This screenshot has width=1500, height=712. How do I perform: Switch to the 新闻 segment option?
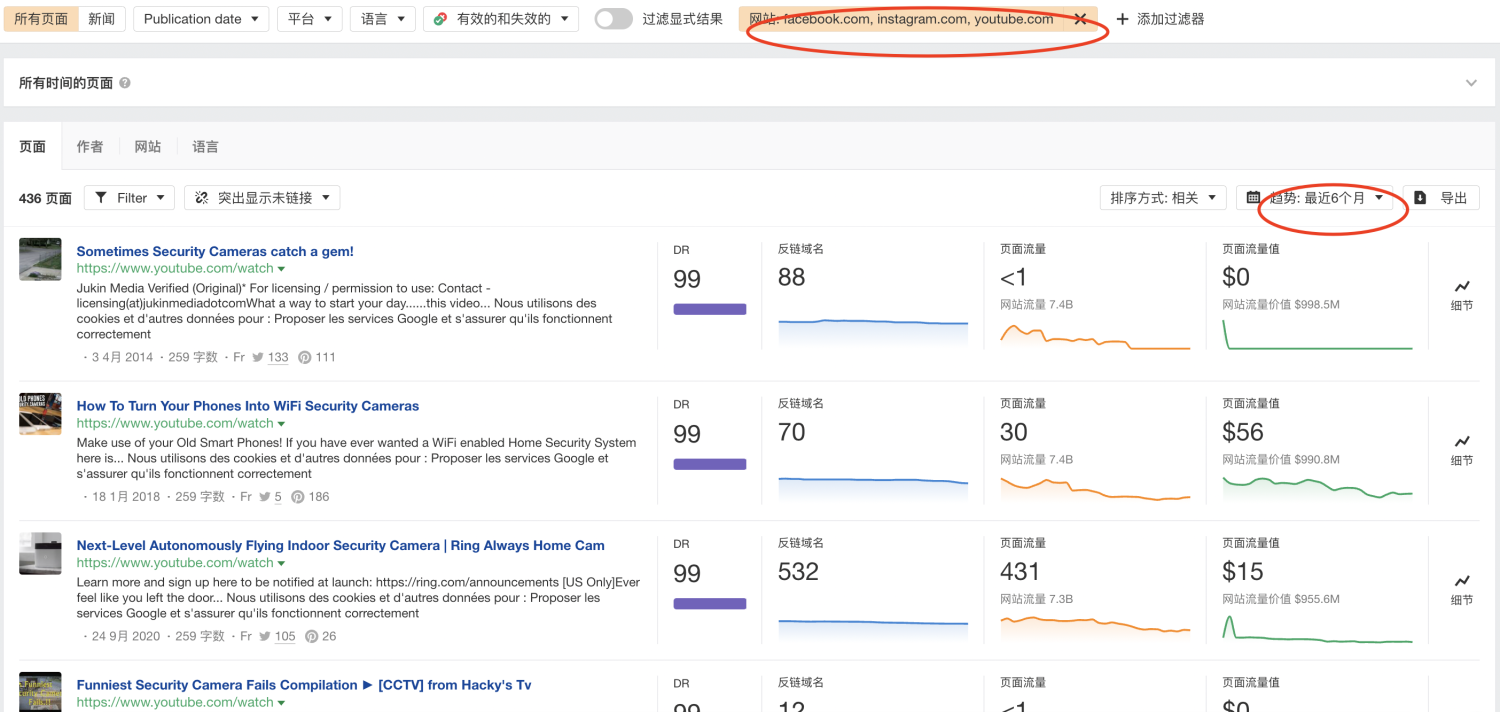coord(101,19)
